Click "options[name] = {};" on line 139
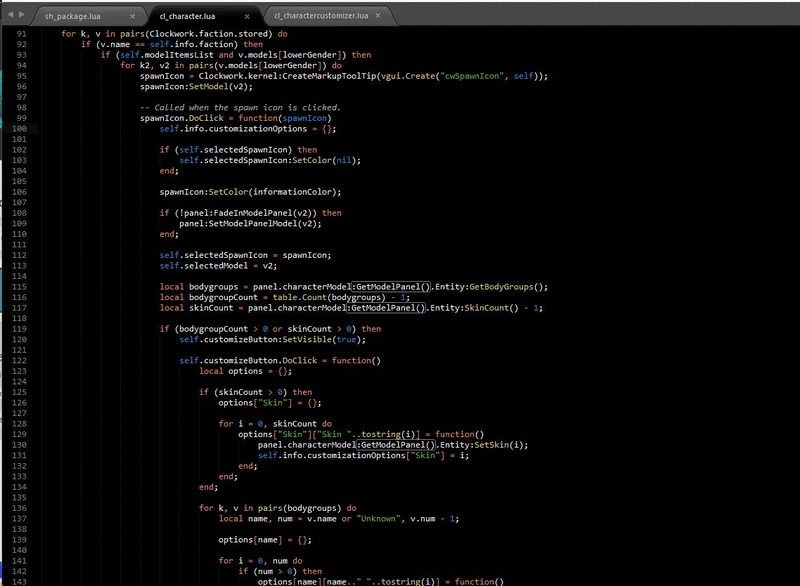 tap(265, 540)
